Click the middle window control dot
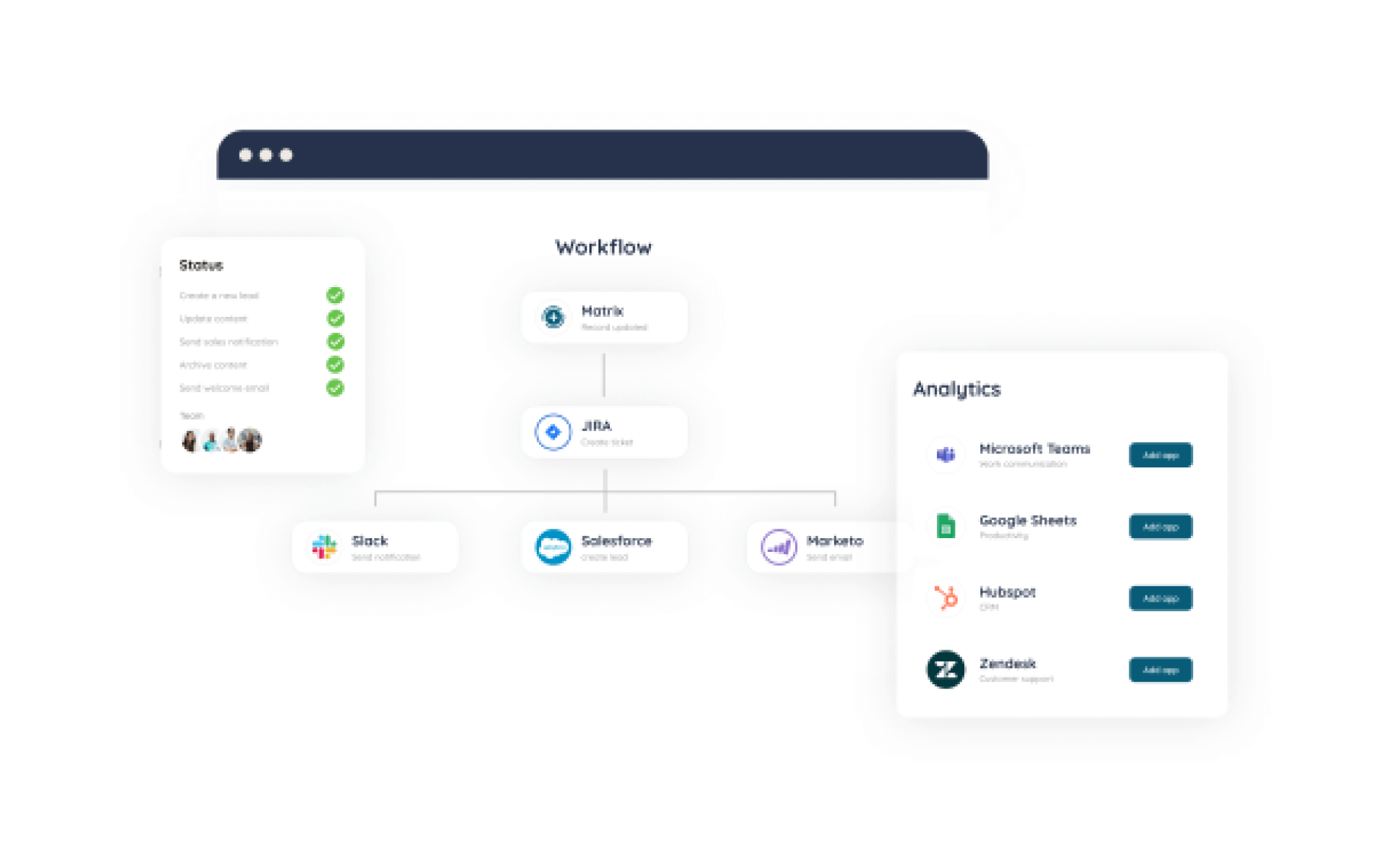The width and height of the screenshot is (1389, 868). pos(266,155)
